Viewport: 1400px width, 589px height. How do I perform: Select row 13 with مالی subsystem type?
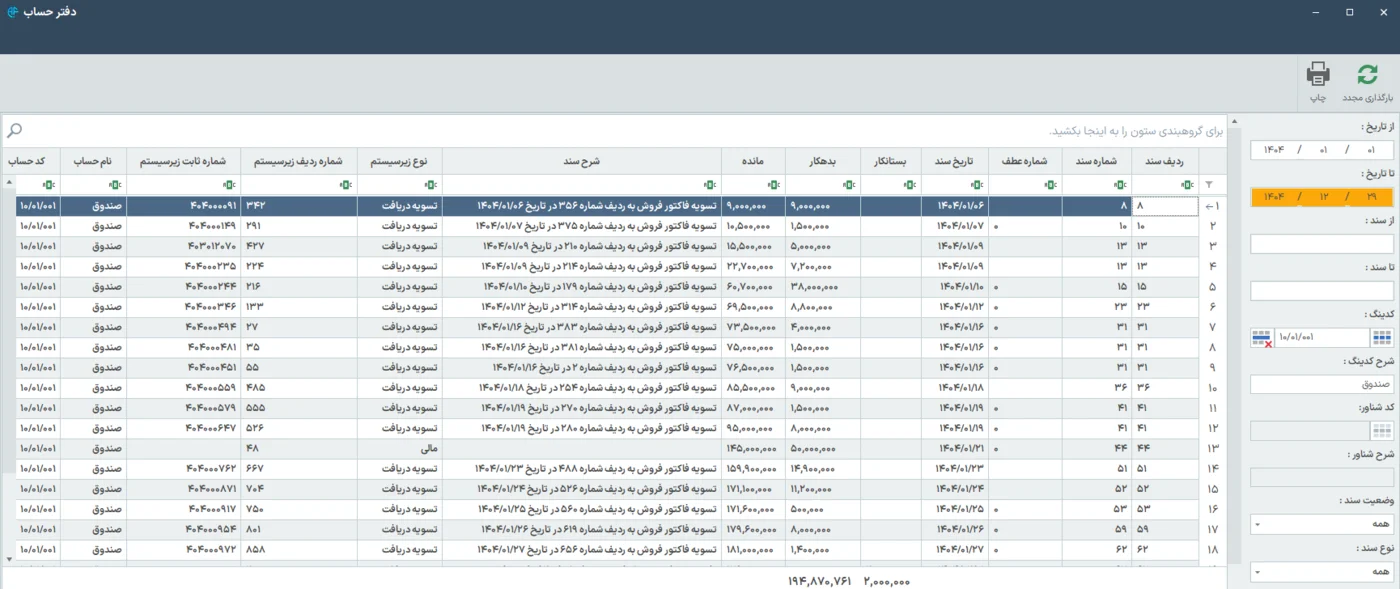coord(607,449)
